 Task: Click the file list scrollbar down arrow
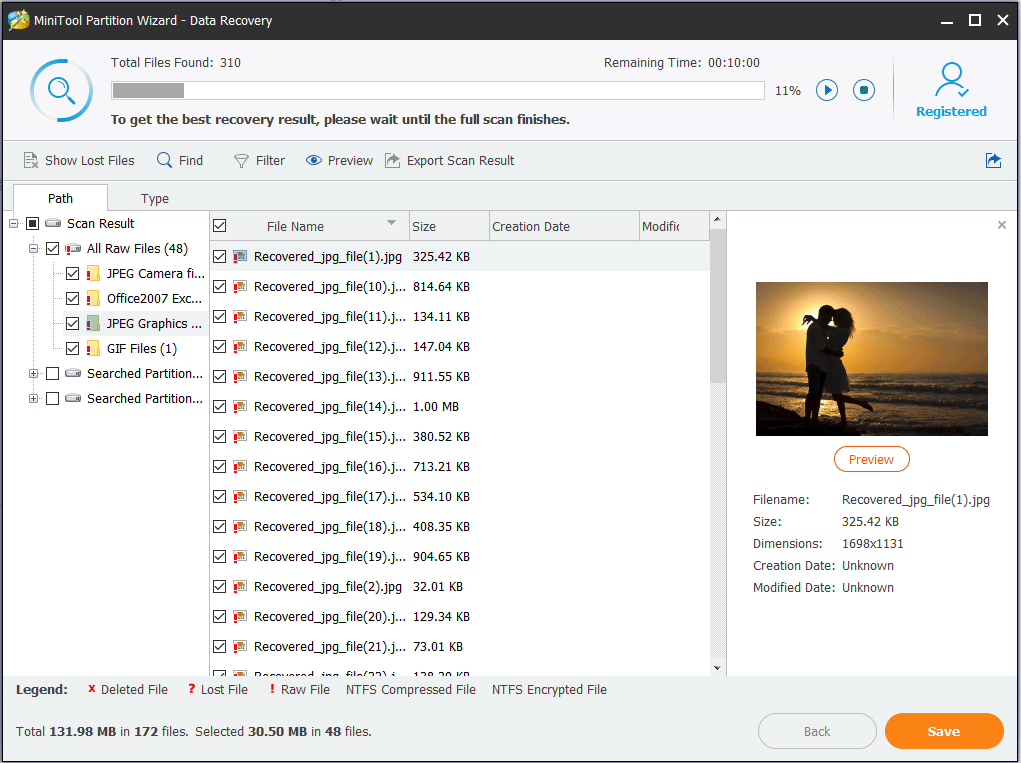[x=717, y=668]
